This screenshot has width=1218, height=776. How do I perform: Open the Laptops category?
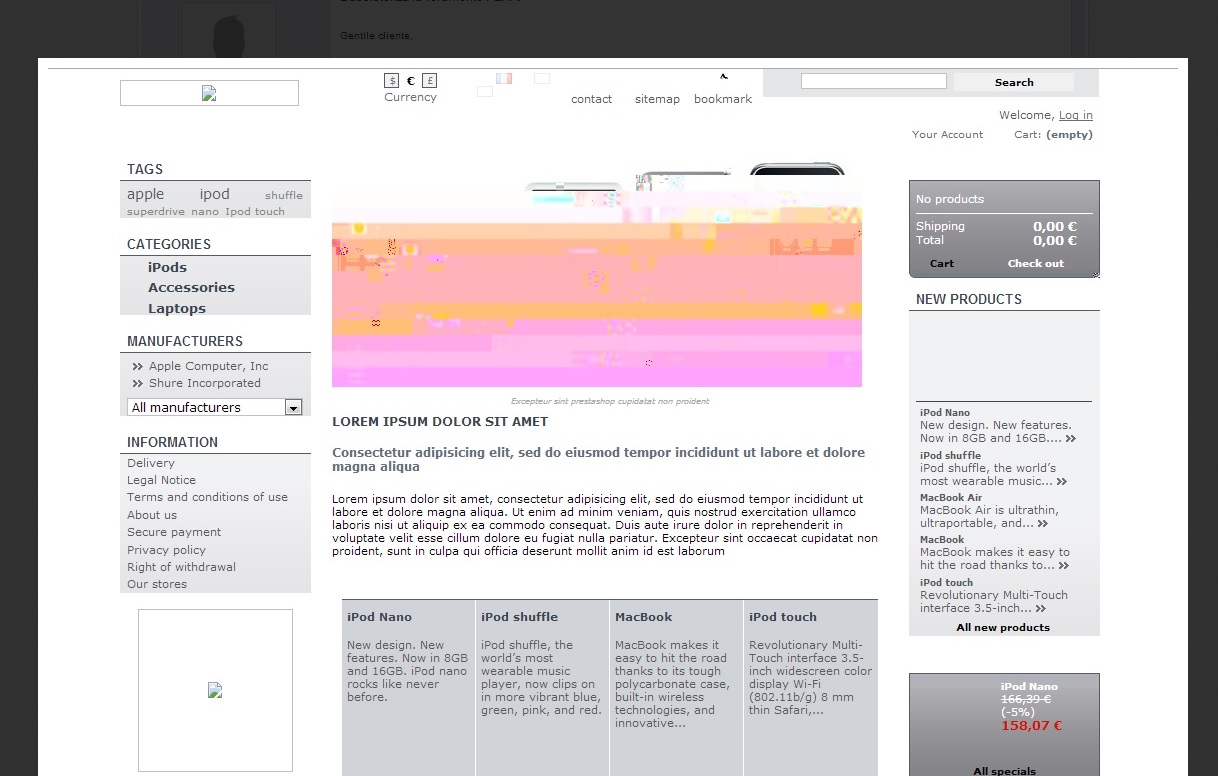click(177, 308)
